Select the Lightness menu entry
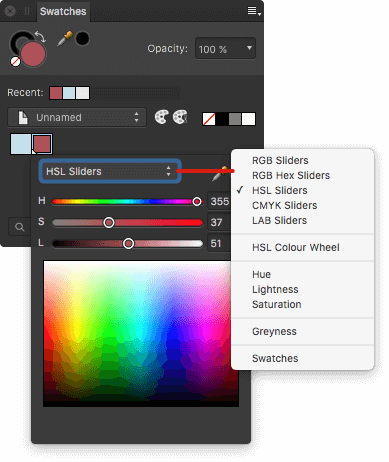 (275, 289)
